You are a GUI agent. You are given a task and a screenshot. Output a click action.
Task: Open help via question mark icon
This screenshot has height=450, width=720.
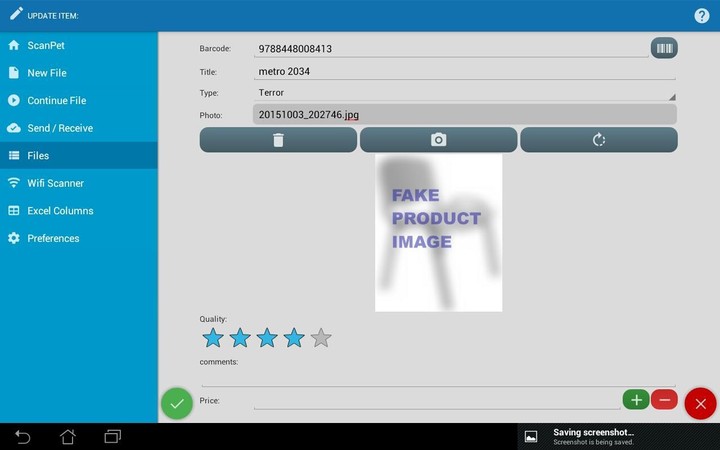[x=702, y=15]
